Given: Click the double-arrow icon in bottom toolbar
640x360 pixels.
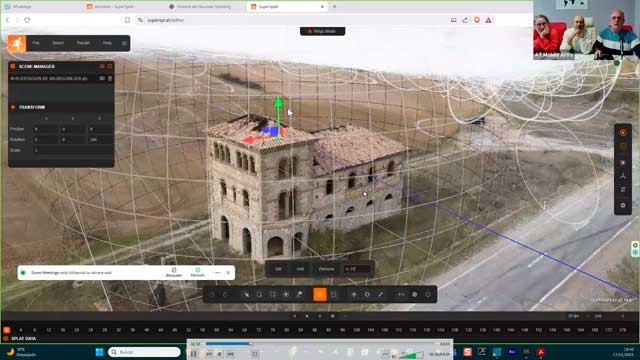Looking at the screenshot, I should coord(401,294).
